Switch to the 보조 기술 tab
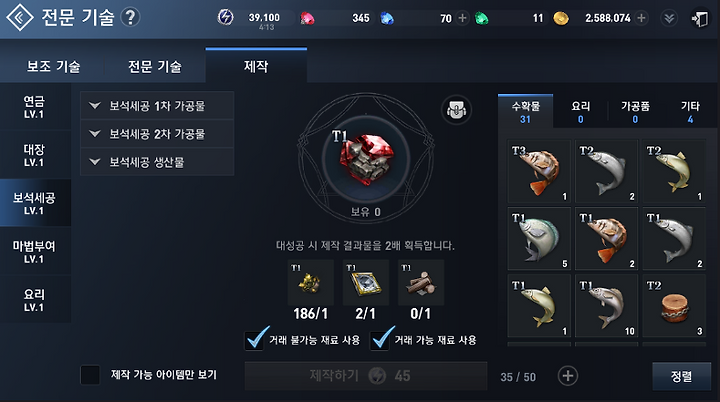 53,67
